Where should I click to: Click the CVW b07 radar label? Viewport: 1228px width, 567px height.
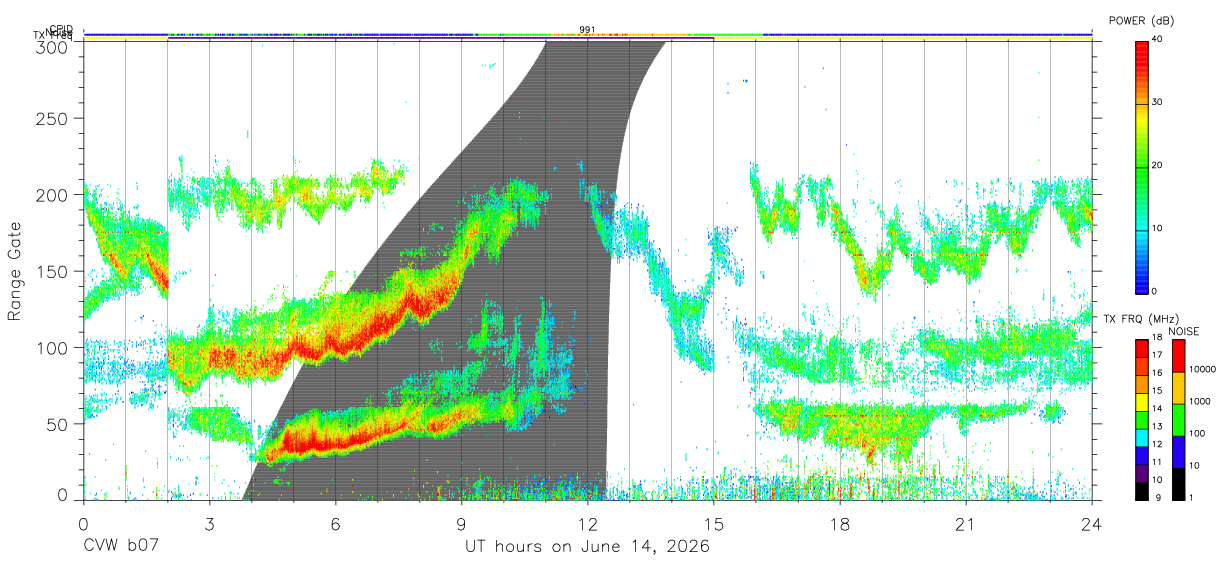(120, 547)
